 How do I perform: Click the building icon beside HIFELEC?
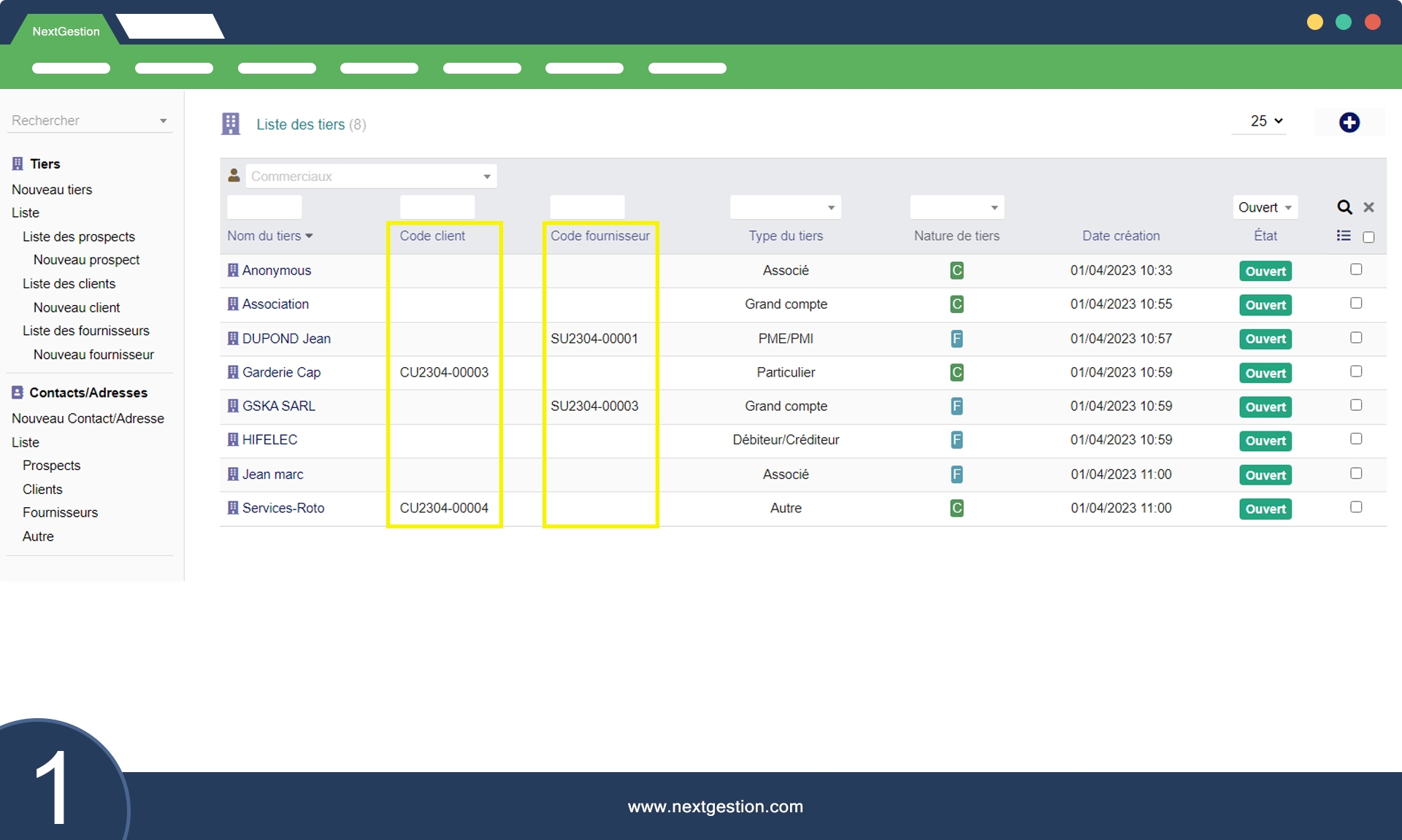[x=233, y=439]
